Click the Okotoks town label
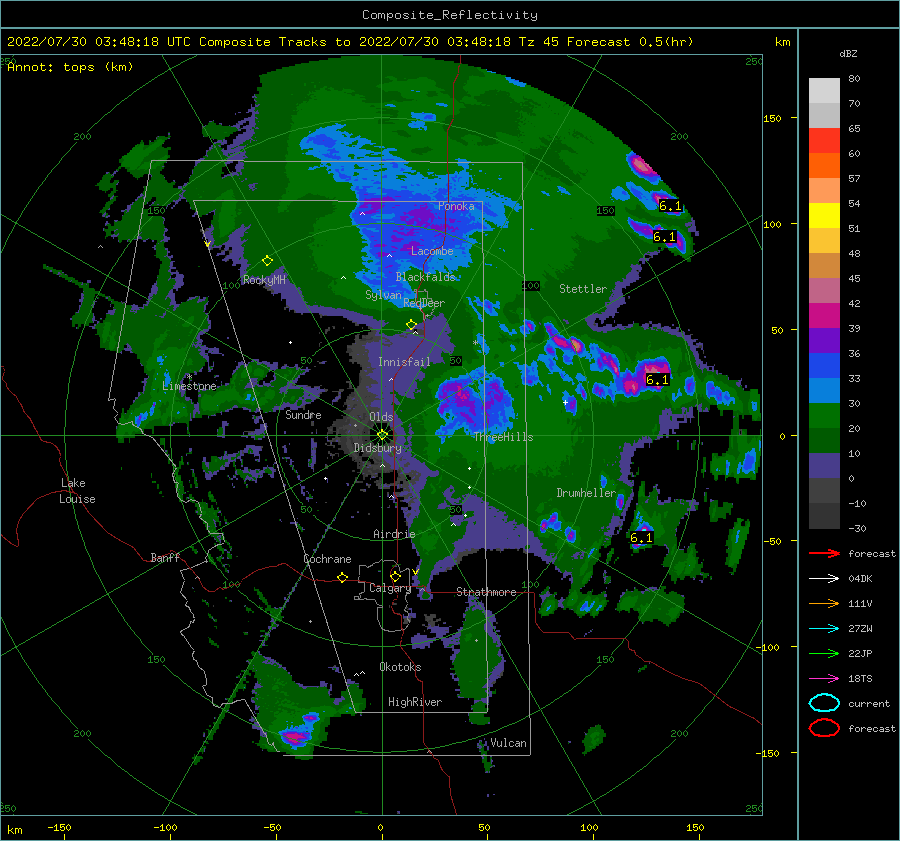900x841 pixels. tap(400, 667)
